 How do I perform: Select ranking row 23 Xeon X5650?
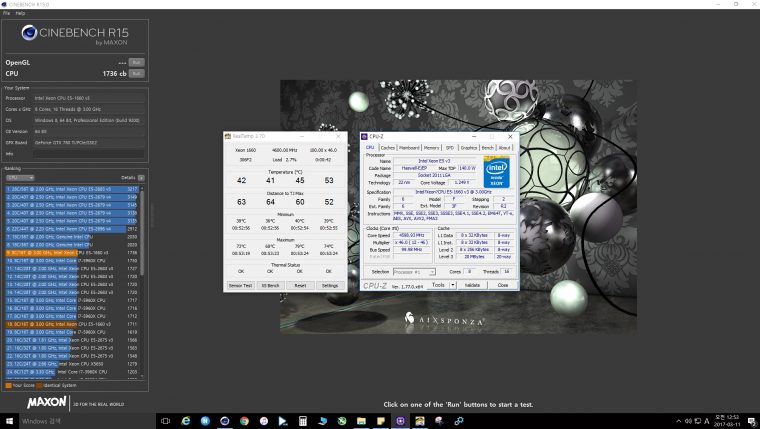(x=72, y=364)
